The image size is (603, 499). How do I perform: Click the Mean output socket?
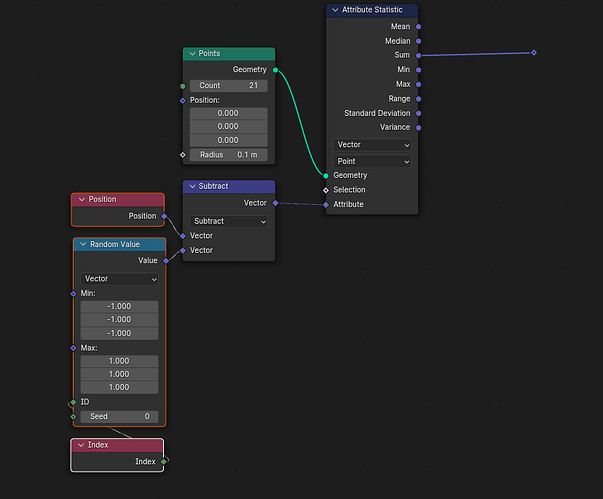coord(418,27)
